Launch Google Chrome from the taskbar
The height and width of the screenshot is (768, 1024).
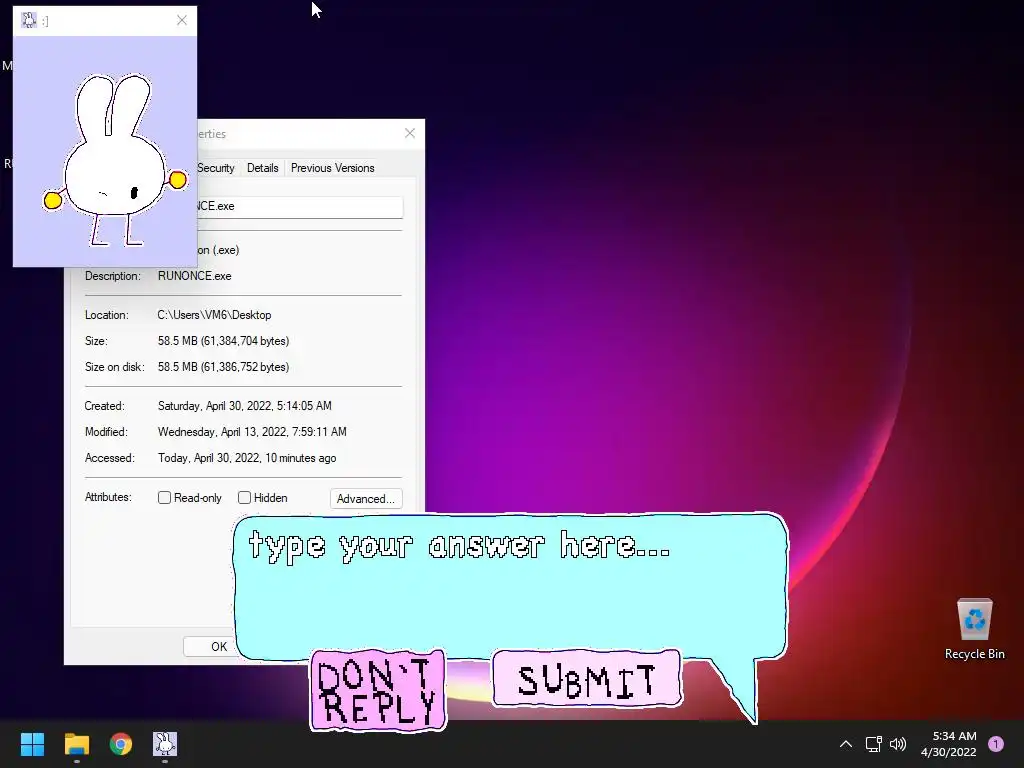121,744
